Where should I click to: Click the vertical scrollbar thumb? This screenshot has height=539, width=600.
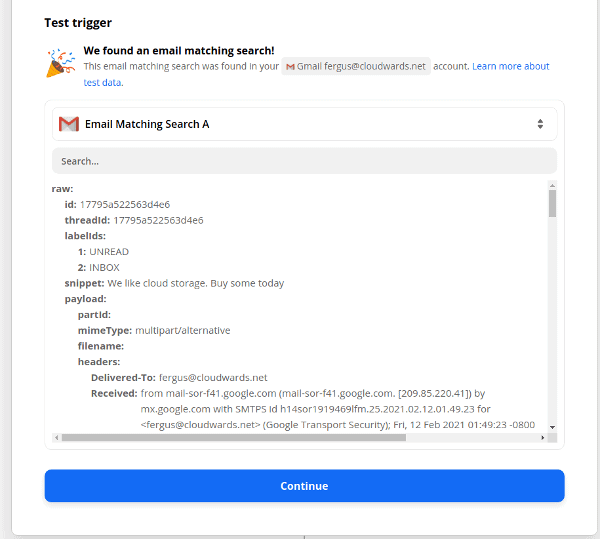552,204
